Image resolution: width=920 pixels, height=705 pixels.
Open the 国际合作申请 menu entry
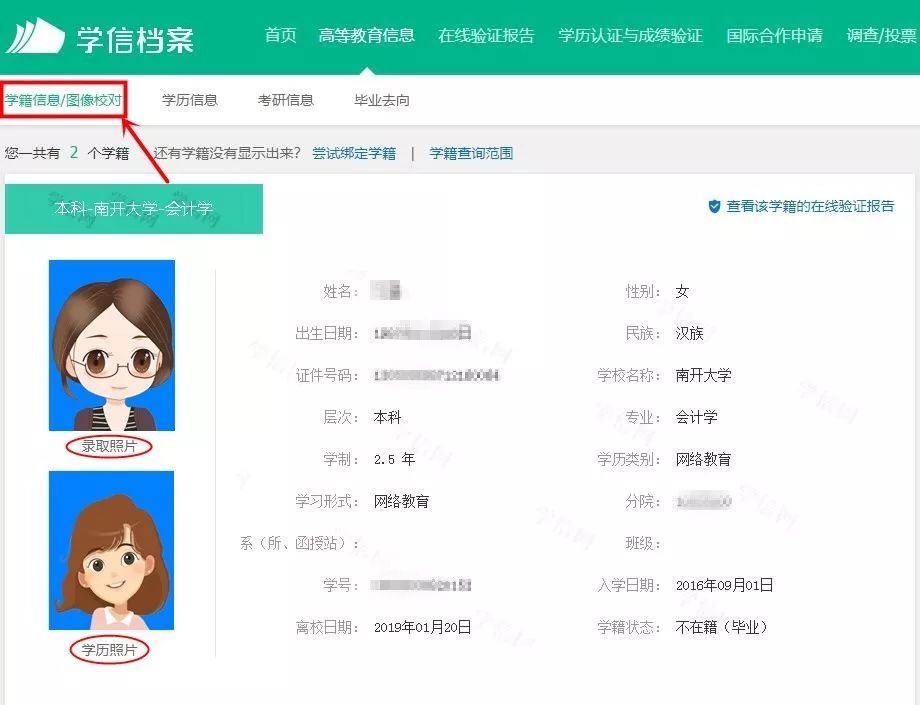775,34
